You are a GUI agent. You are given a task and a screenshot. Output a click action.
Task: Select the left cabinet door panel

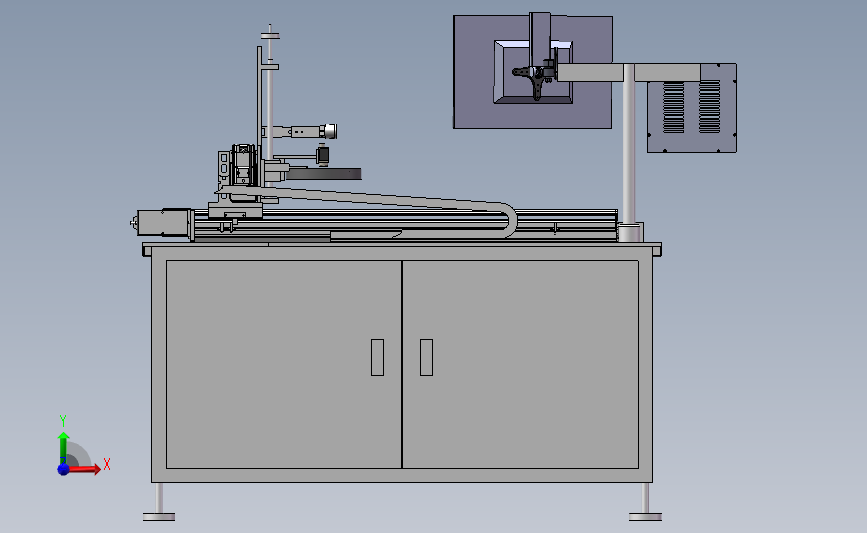(x=284, y=364)
